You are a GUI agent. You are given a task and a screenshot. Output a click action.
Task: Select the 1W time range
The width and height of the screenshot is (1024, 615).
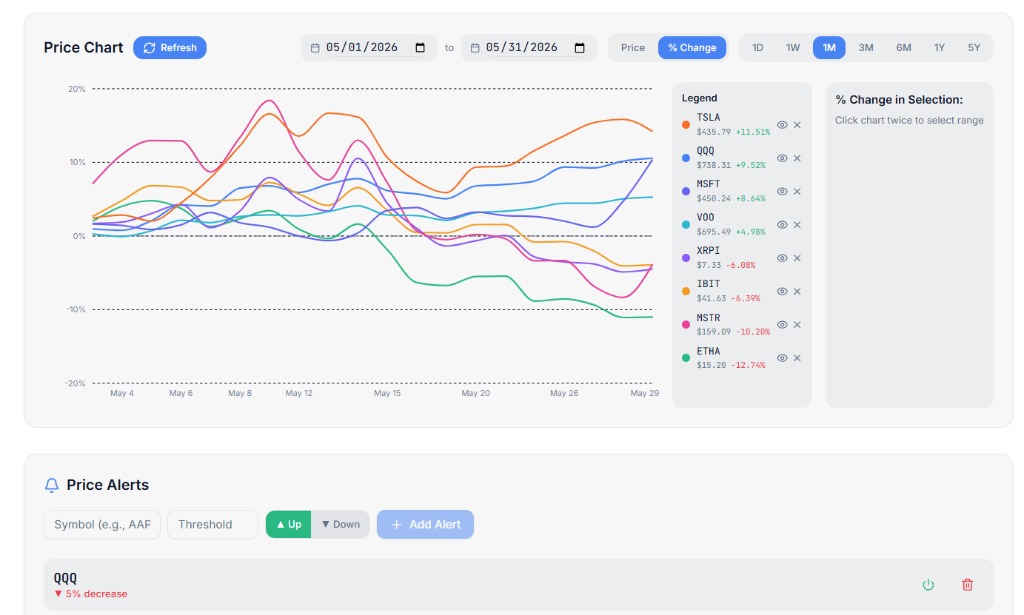[x=793, y=48]
